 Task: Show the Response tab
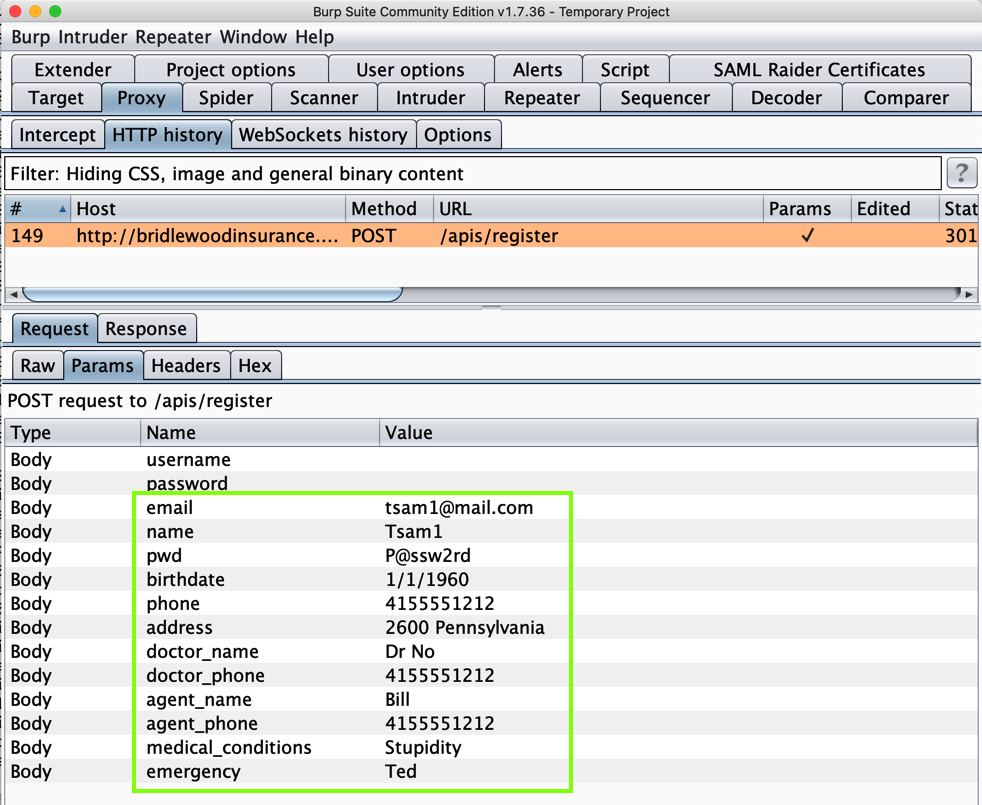(x=146, y=329)
